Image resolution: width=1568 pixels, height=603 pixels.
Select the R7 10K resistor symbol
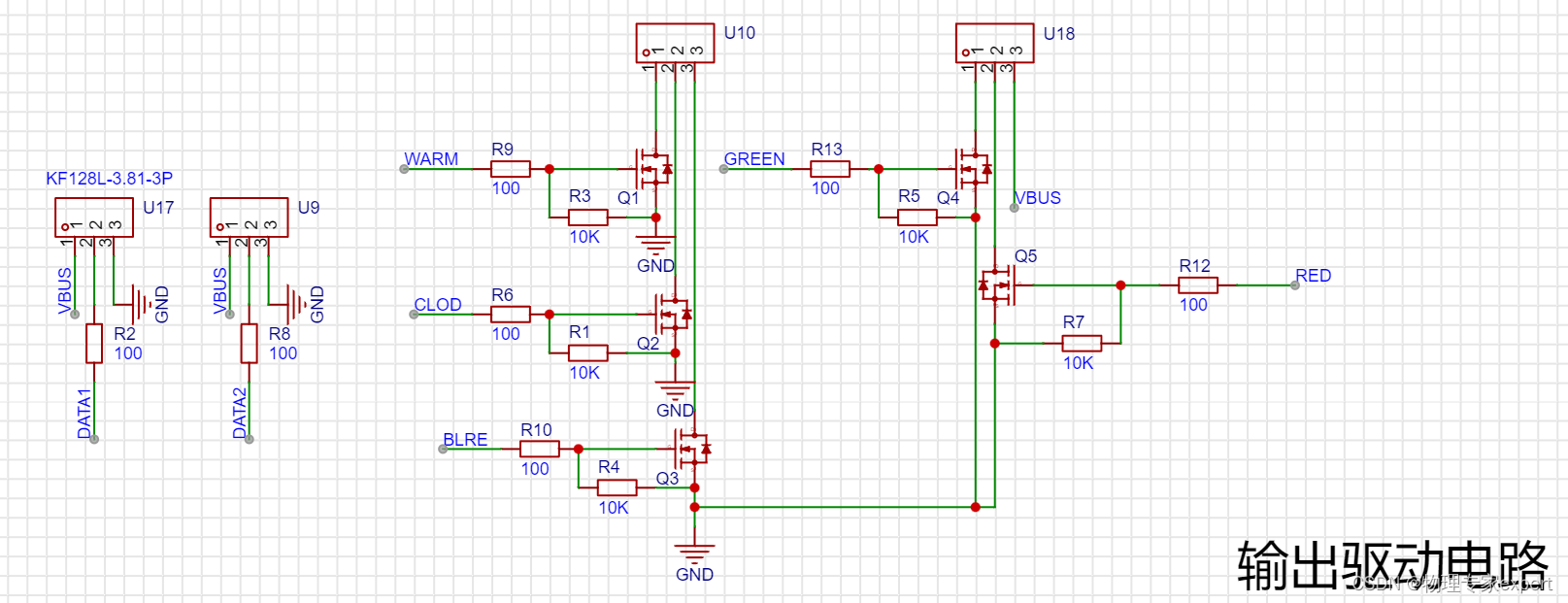click(1082, 343)
